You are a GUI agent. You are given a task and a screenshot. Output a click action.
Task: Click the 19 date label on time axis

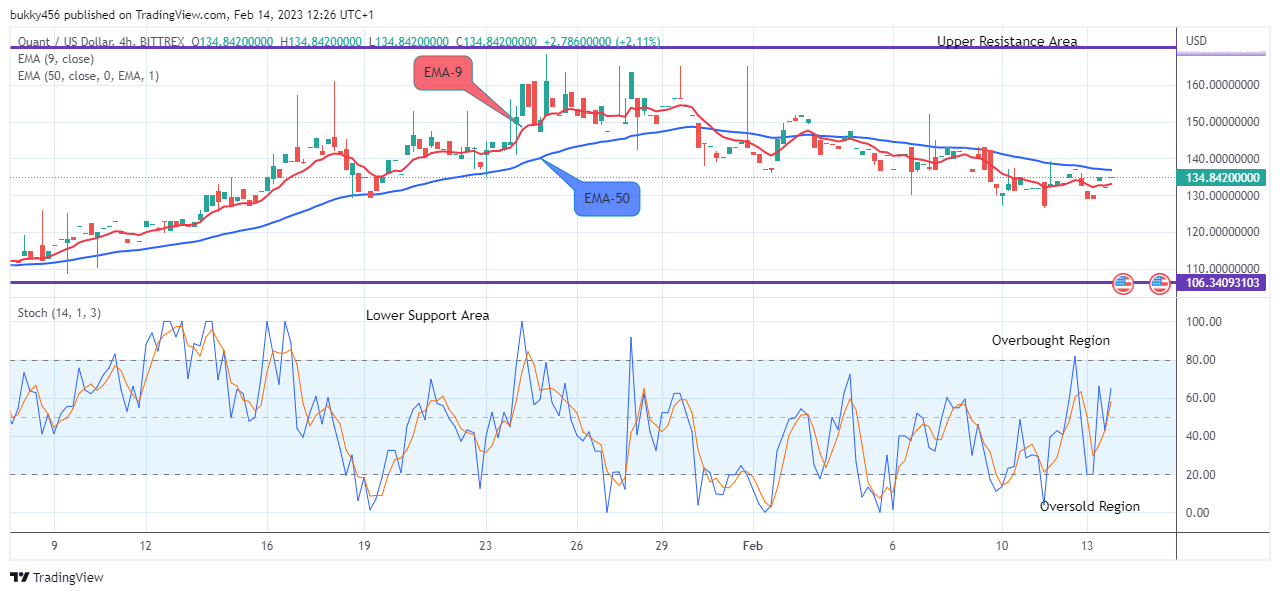(x=364, y=546)
